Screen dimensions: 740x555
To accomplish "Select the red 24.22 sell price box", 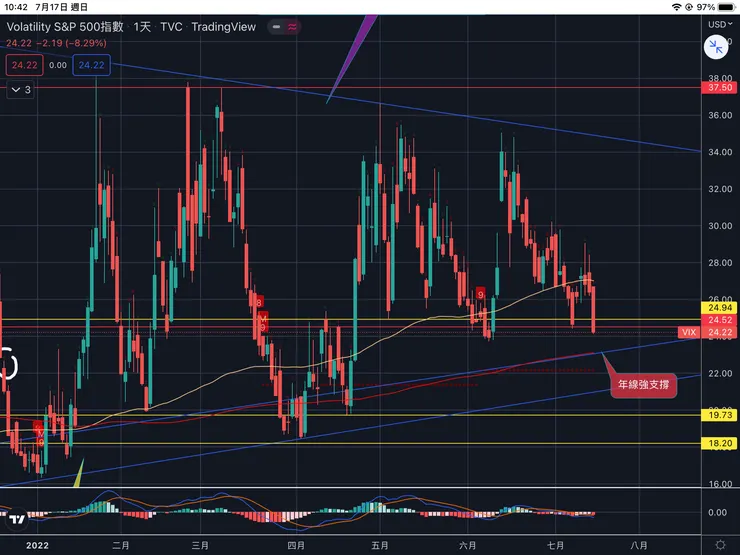I will coord(25,65).
